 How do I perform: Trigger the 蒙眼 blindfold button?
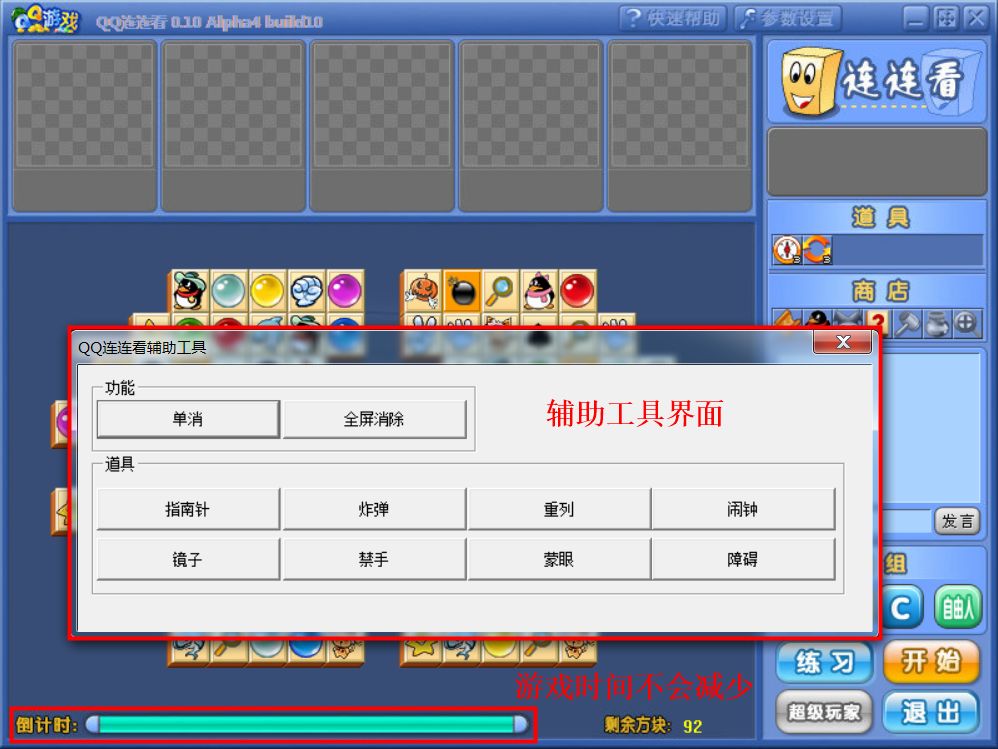coord(559,559)
